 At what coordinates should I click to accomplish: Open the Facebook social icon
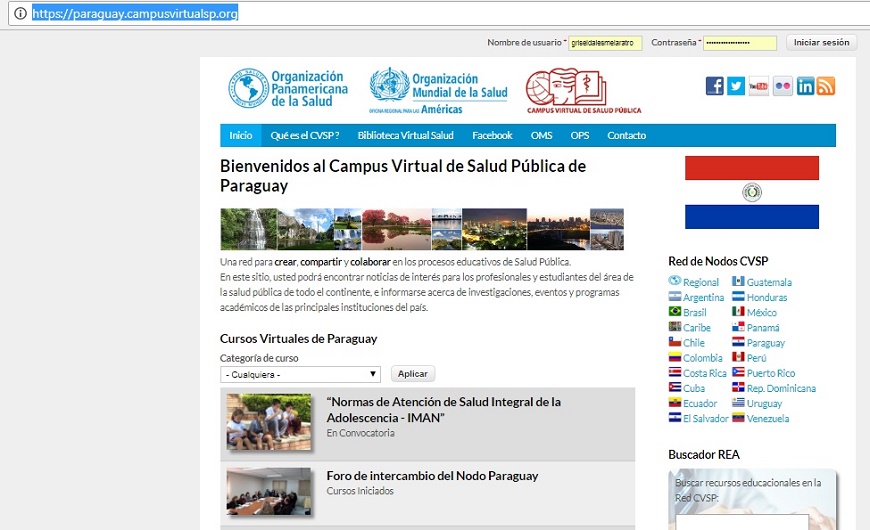715,86
